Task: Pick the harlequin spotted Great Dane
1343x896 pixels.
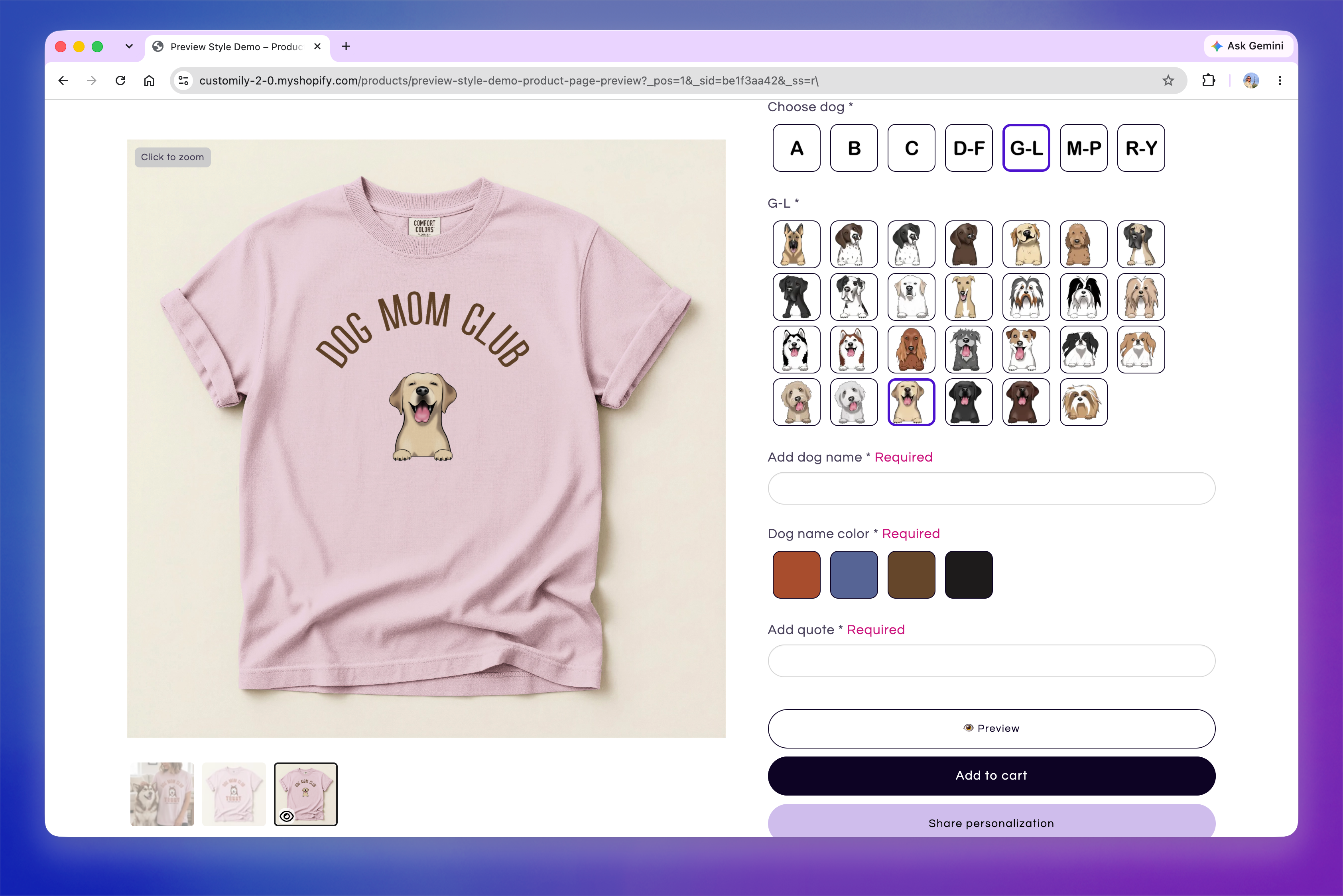Action: 854,297
